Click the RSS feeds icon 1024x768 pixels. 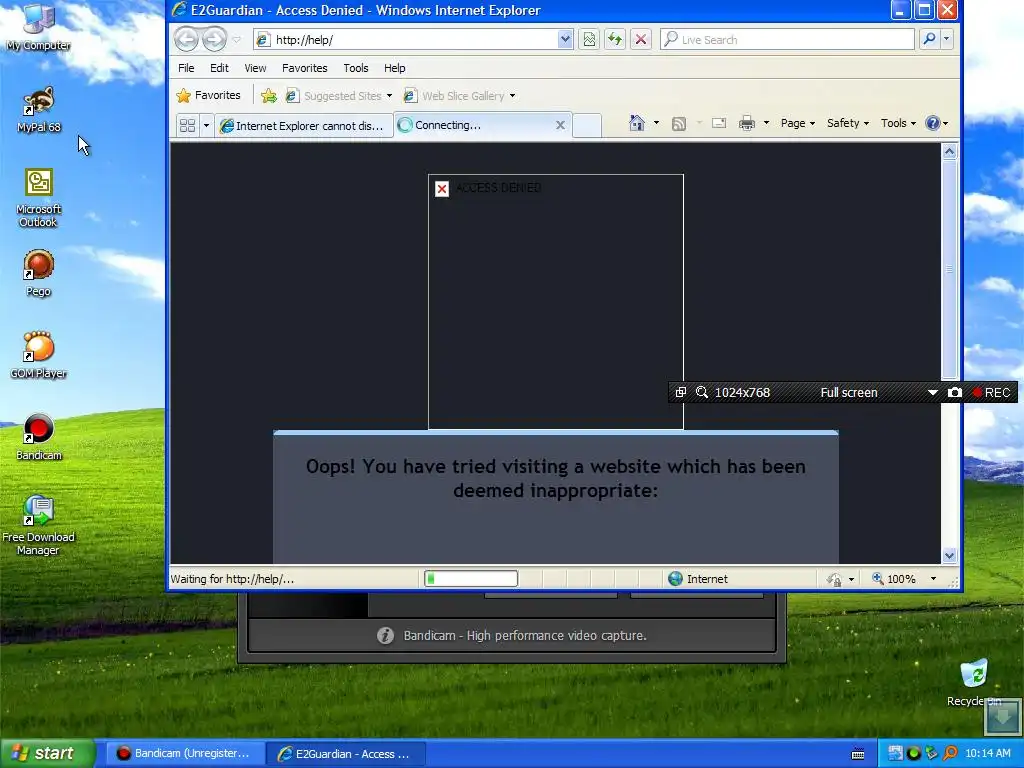pos(679,123)
